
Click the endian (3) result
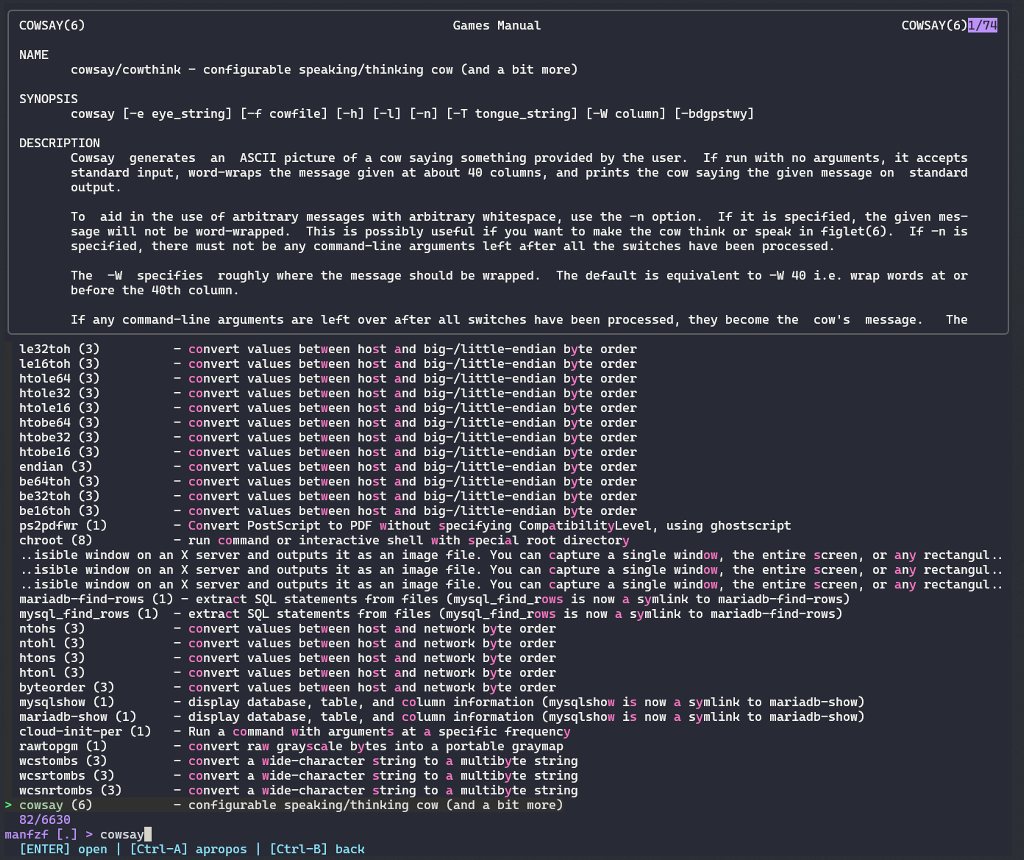328,467
